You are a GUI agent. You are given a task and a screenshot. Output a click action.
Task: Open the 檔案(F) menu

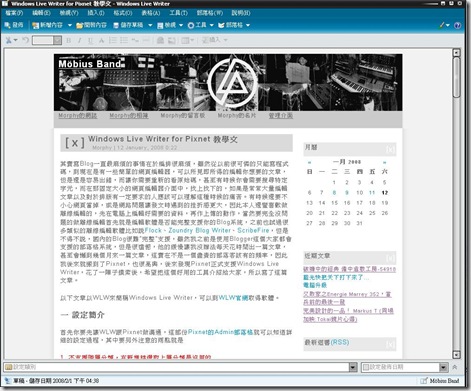[14, 13]
